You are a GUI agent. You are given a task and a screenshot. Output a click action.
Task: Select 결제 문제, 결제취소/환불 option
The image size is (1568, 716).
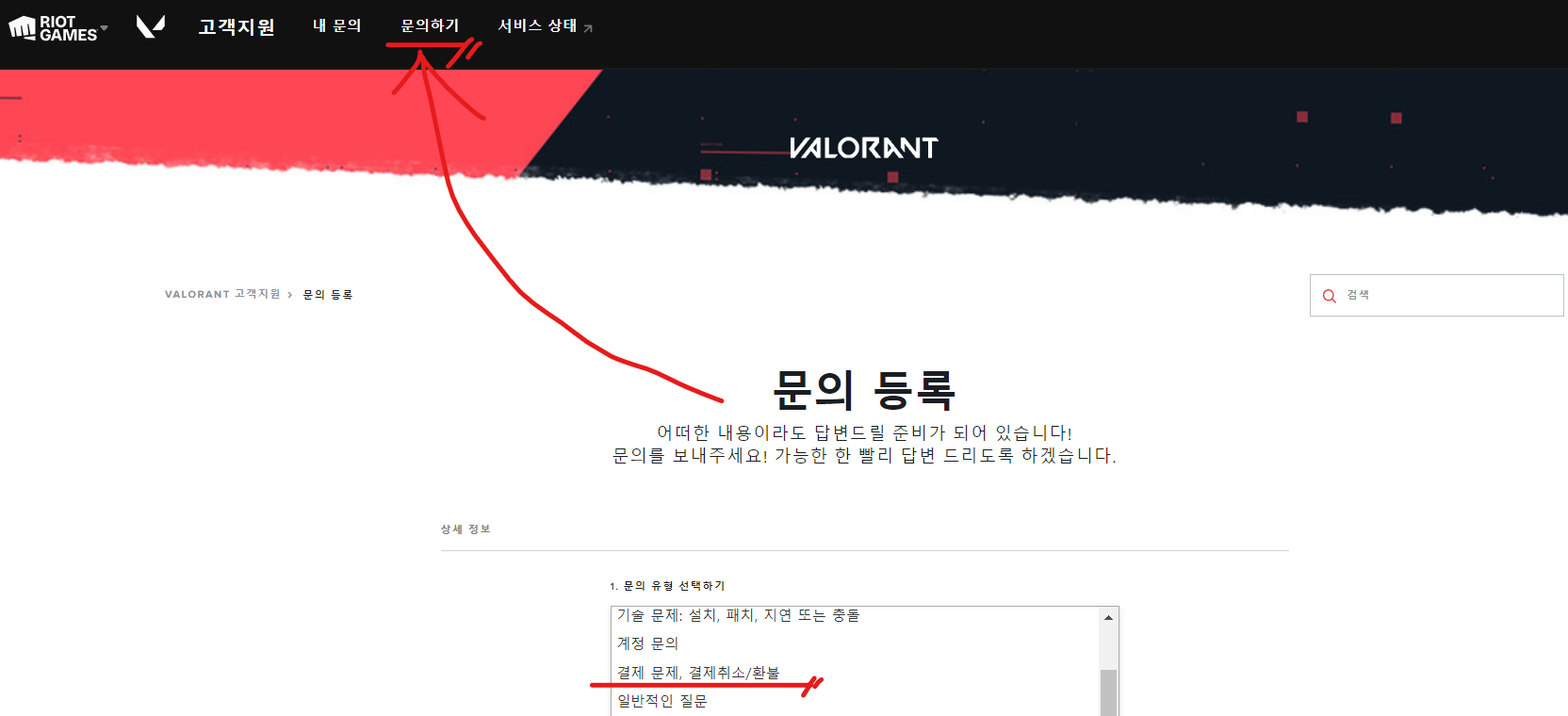[855, 673]
